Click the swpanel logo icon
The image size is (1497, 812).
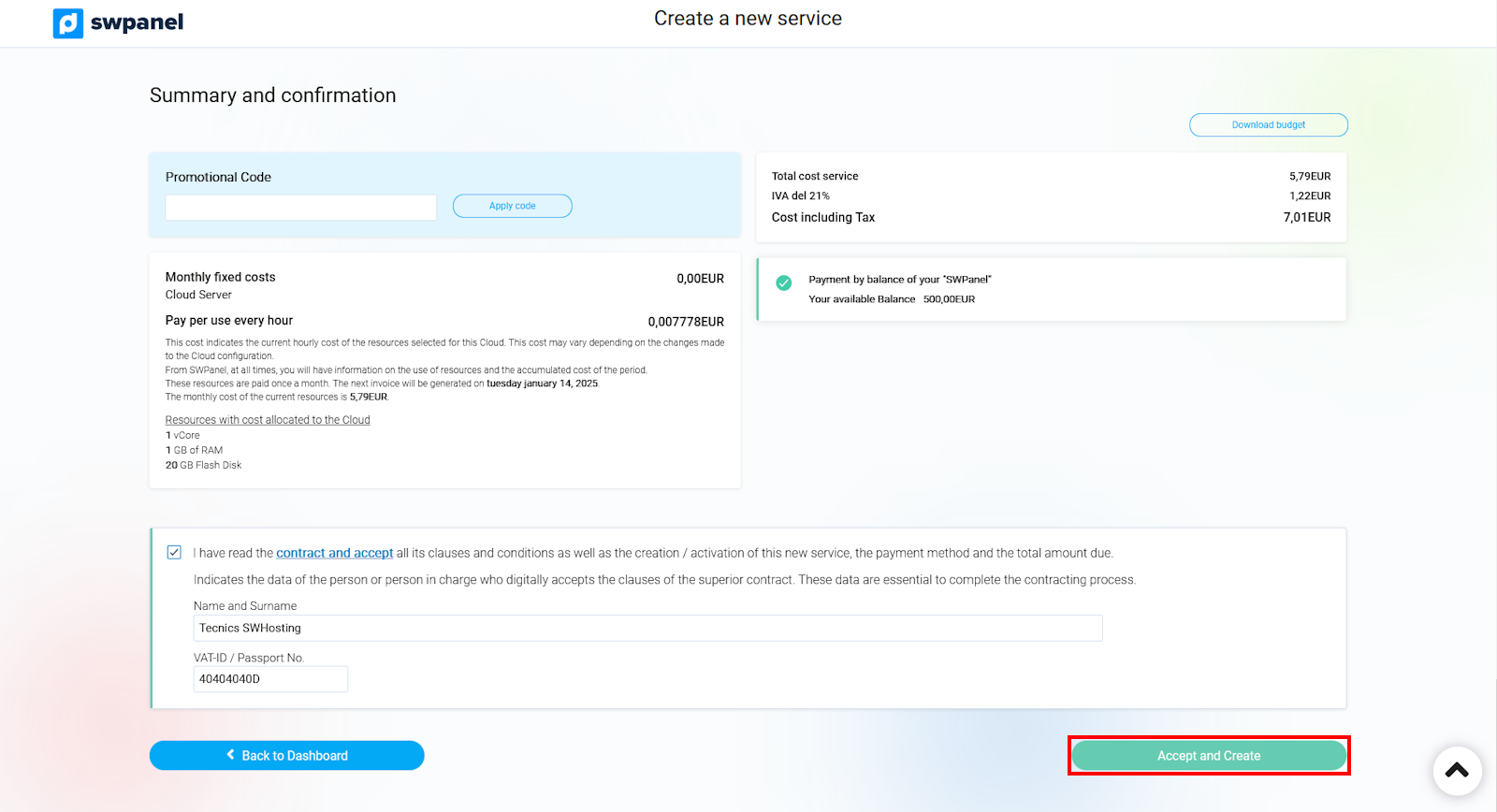(68, 22)
